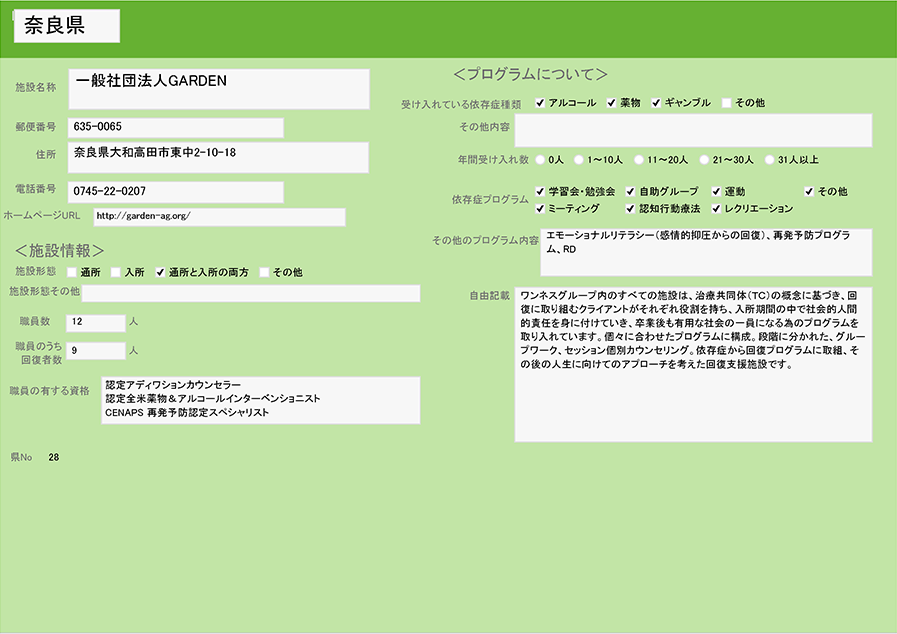Uncheck the 自助グループ checkbox

(x=631, y=191)
